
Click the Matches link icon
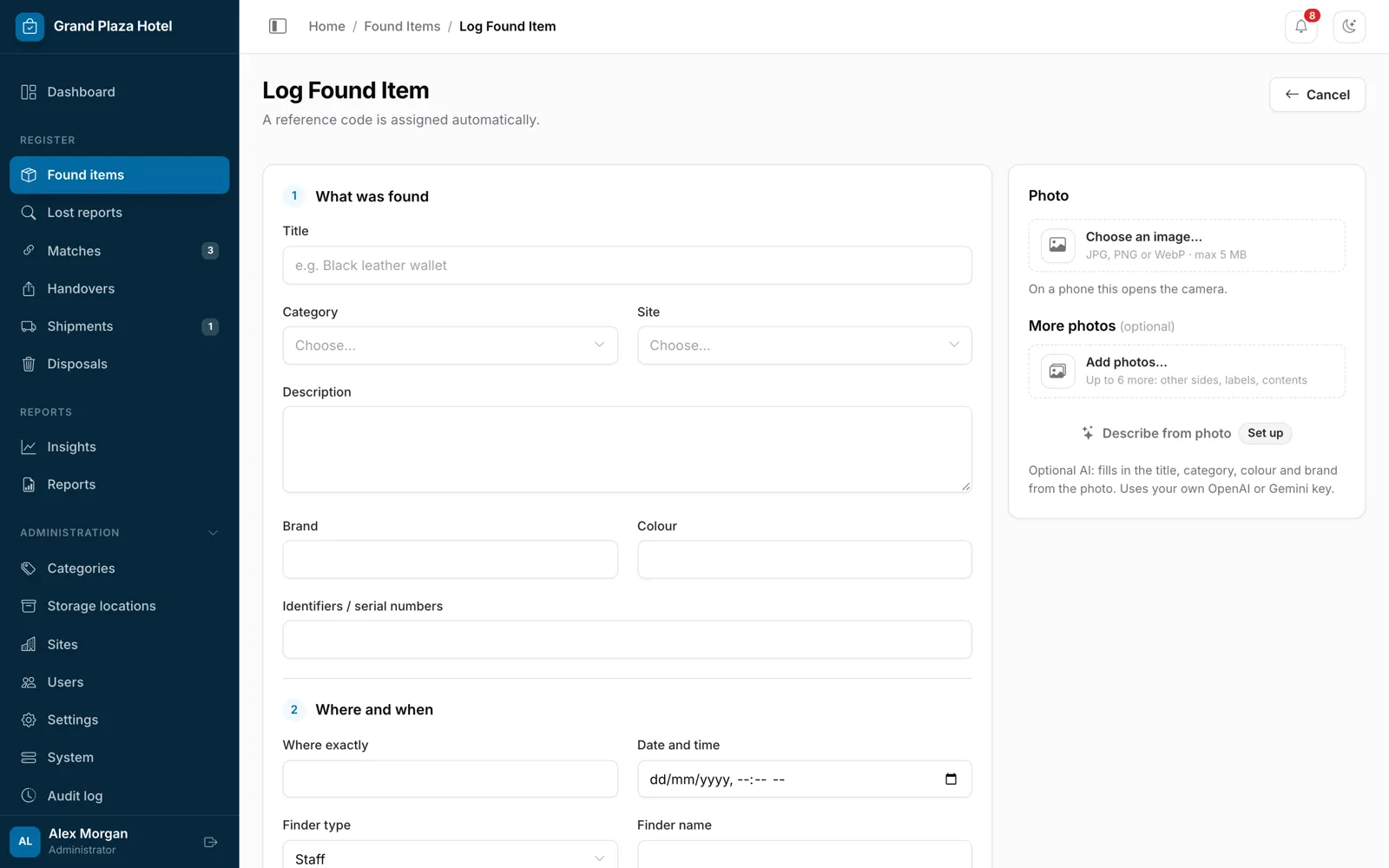pyautogui.click(x=29, y=251)
